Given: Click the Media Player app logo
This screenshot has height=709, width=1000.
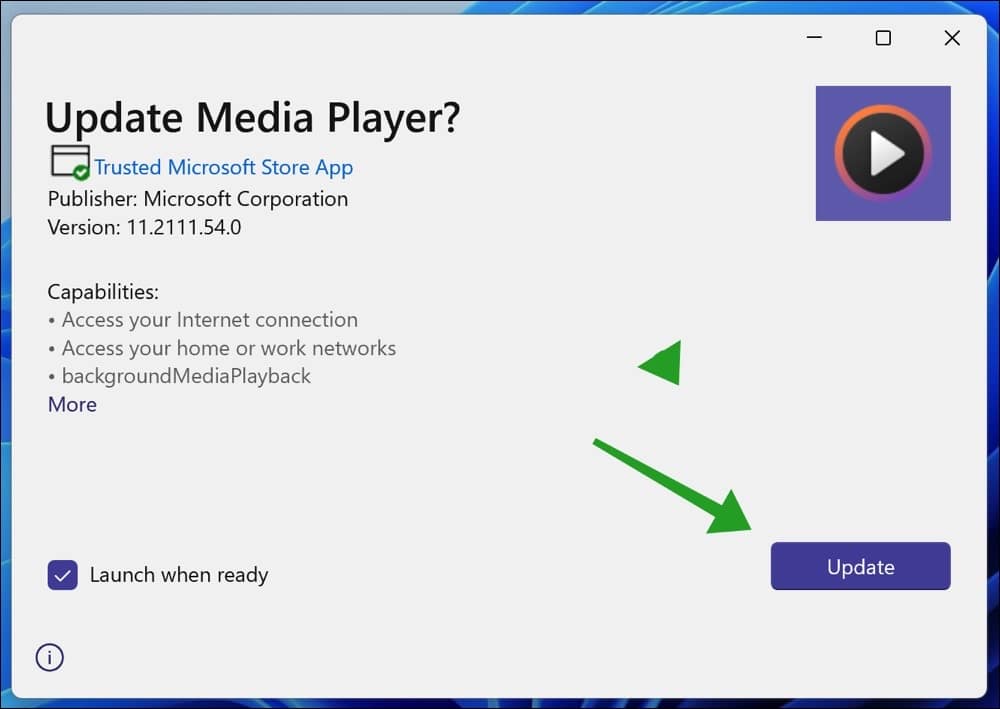Looking at the screenshot, I should pyautogui.click(x=883, y=154).
